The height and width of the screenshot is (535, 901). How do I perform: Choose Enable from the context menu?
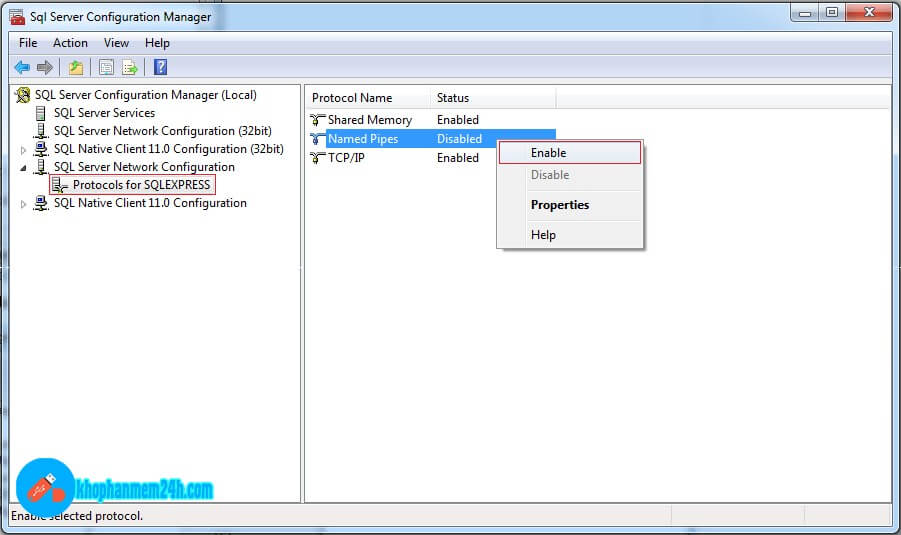click(x=549, y=153)
